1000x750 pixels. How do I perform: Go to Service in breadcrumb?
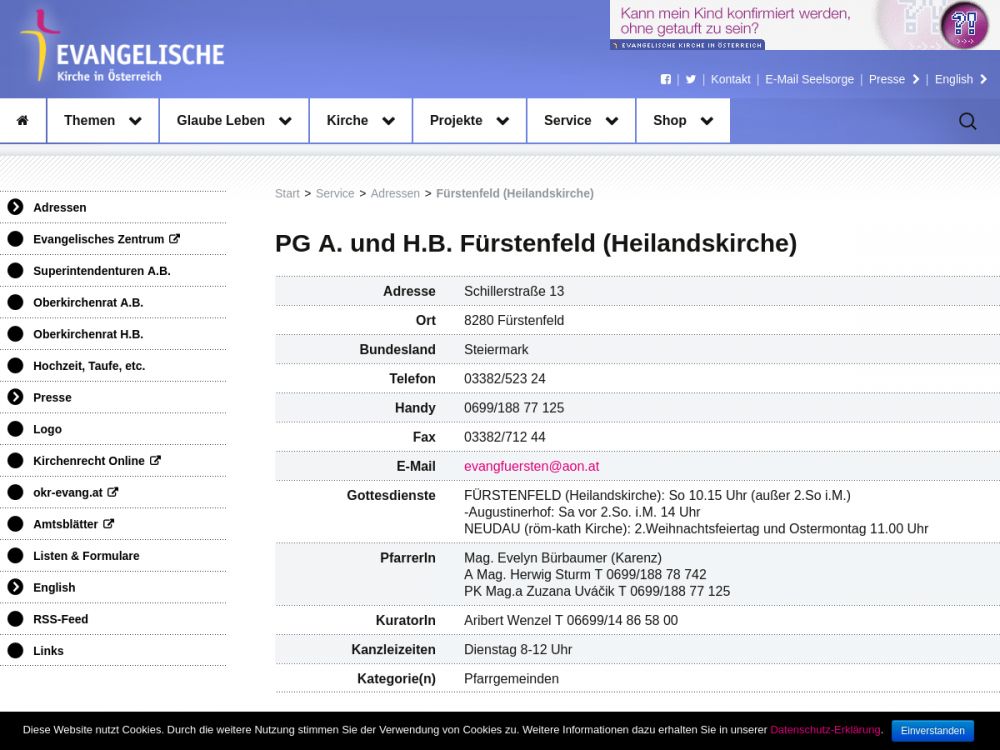[x=334, y=194]
